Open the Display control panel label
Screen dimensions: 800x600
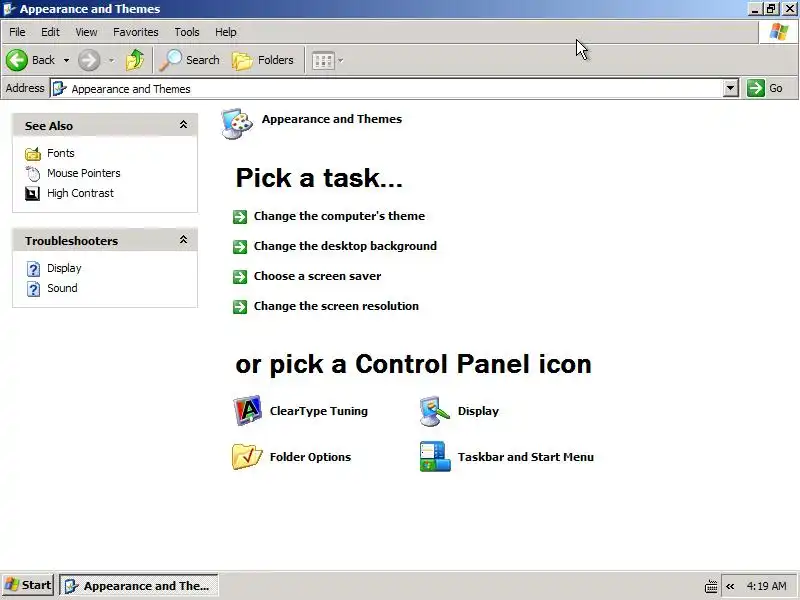[478, 411]
